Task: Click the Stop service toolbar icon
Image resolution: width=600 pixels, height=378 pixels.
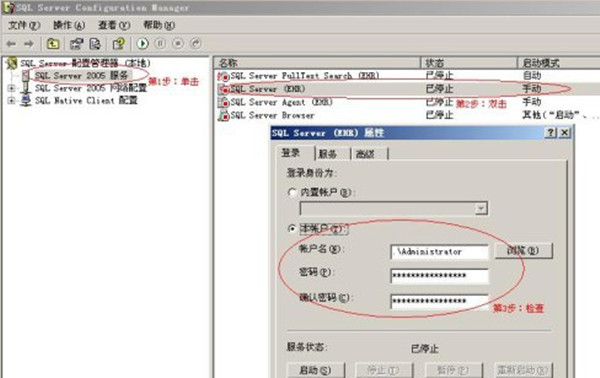Action: click(x=178, y=44)
